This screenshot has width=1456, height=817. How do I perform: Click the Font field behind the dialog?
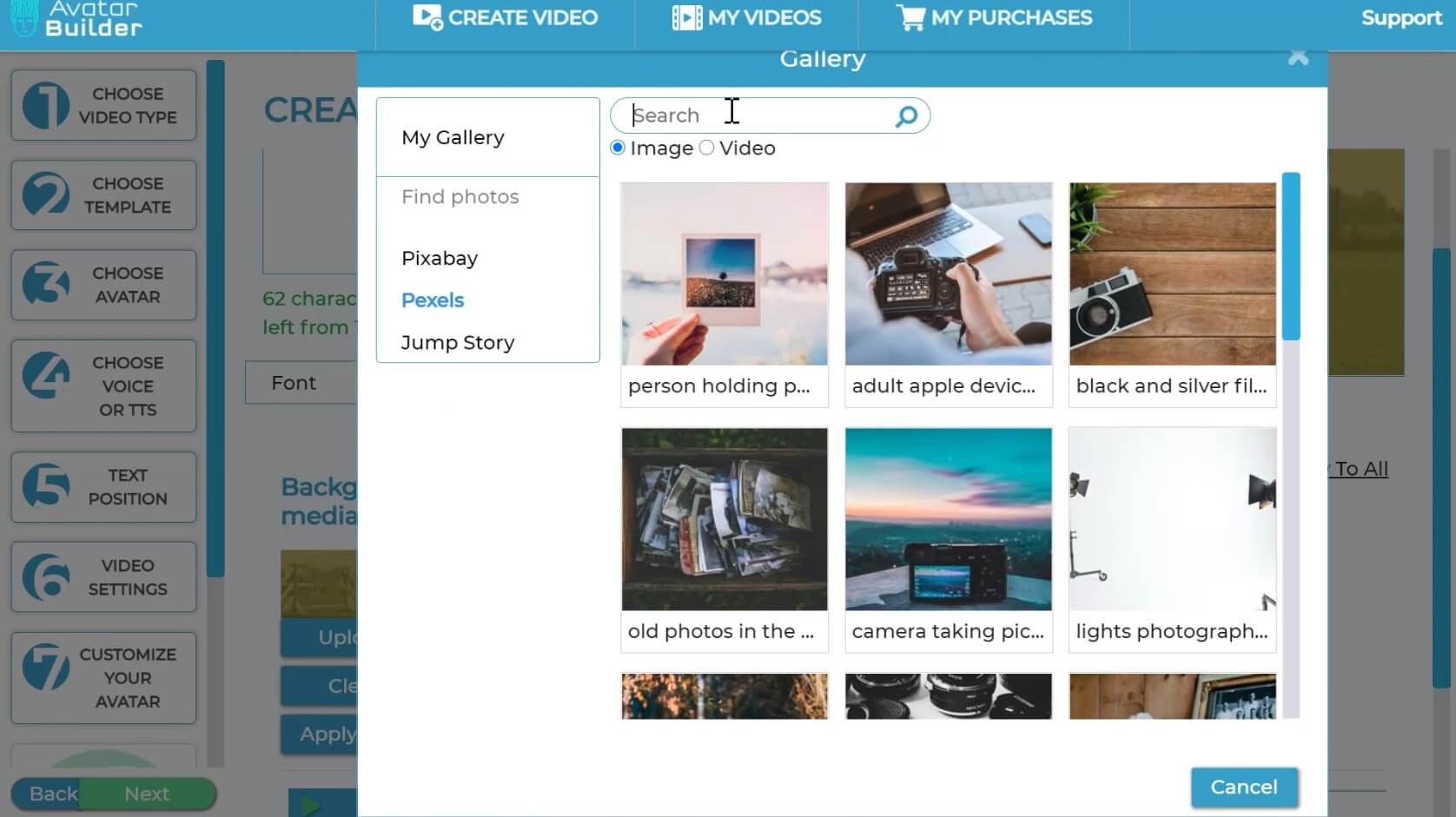[x=301, y=383]
